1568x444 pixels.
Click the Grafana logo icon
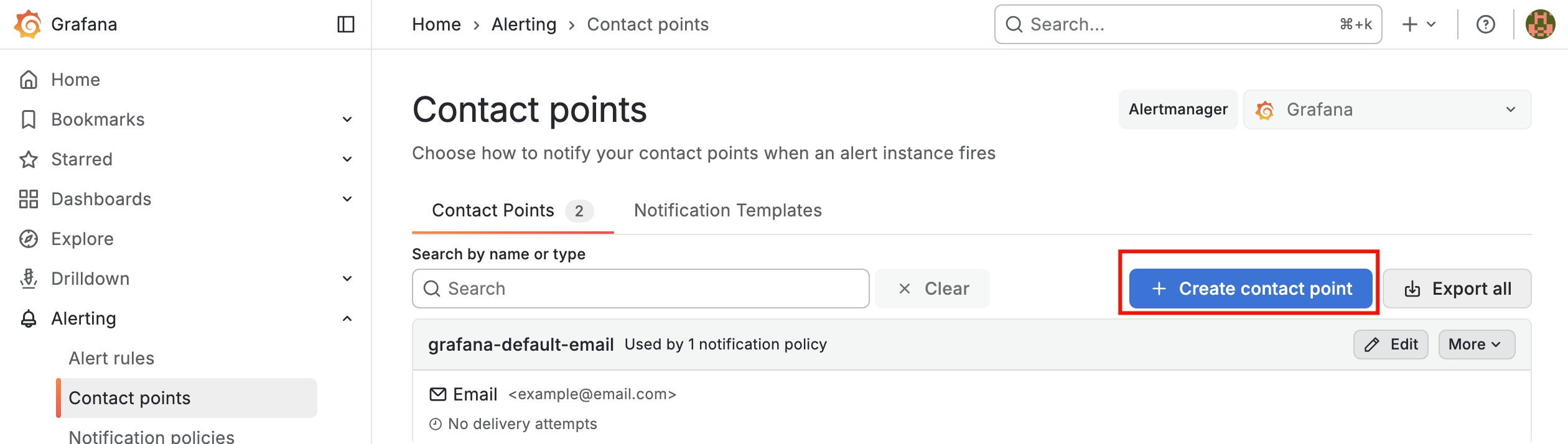(28, 24)
